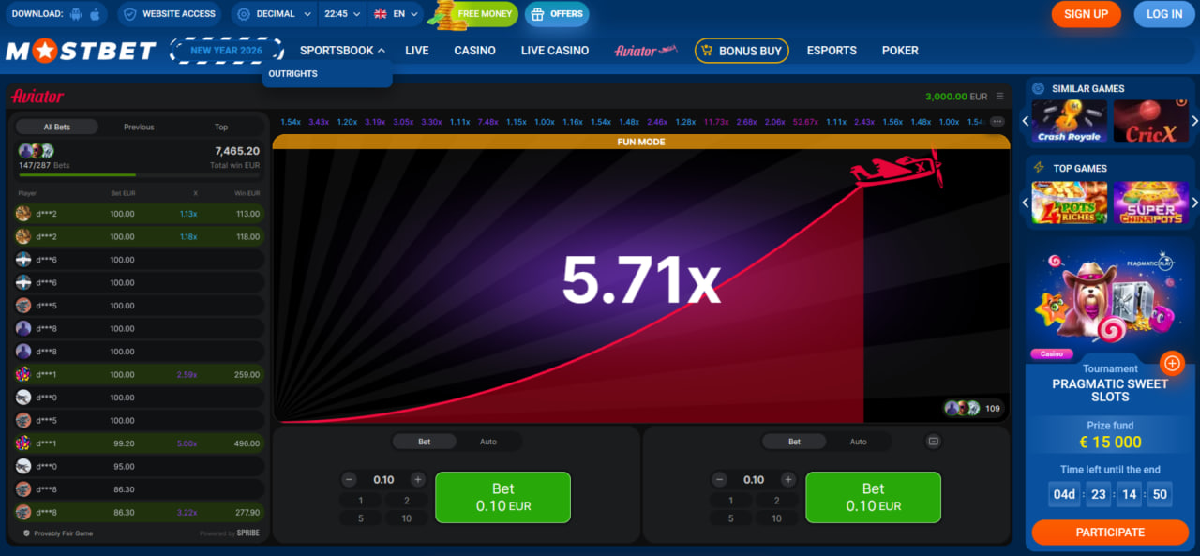Viewport: 1200px width, 556px height.
Task: Click the Spribe powered-by logo
Action: click(x=246, y=533)
